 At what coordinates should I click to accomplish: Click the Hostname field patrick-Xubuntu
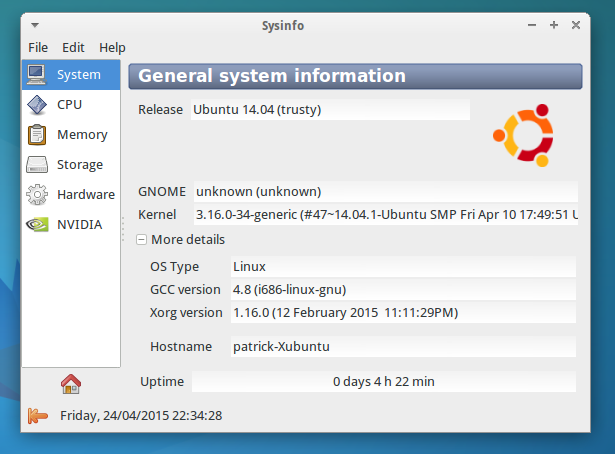pyautogui.click(x=403, y=347)
